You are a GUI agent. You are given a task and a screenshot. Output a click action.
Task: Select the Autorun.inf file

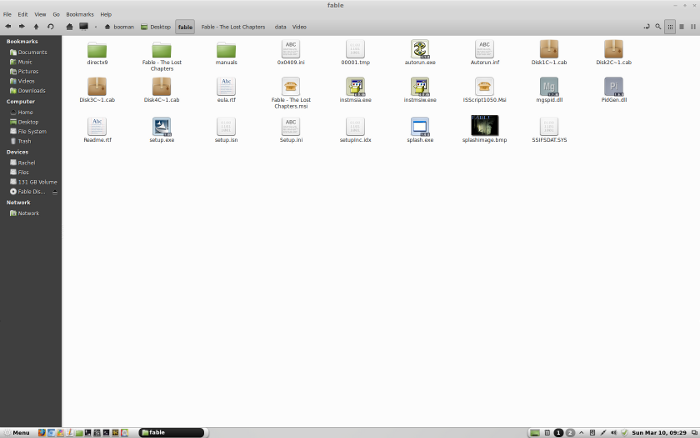(x=484, y=53)
